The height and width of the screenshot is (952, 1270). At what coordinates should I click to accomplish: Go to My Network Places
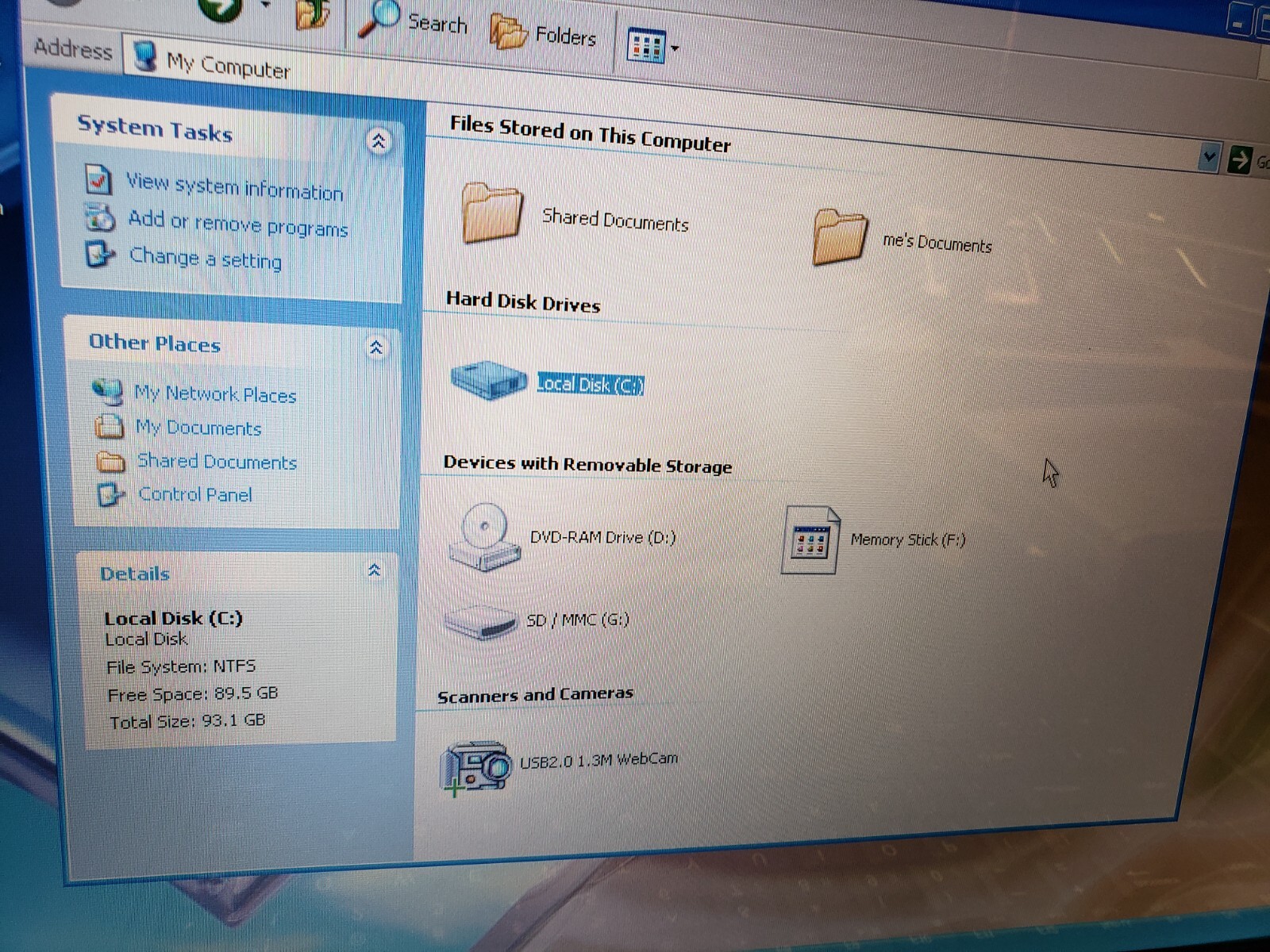tap(215, 394)
